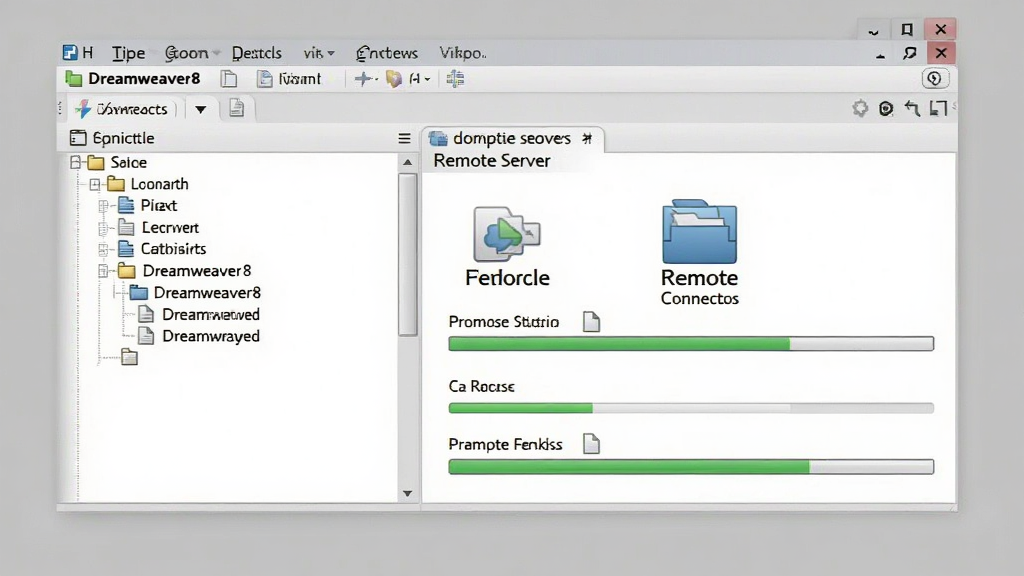Viewport: 1024px width, 576px height.
Task: Click the settings gear icon
Action: 860,108
